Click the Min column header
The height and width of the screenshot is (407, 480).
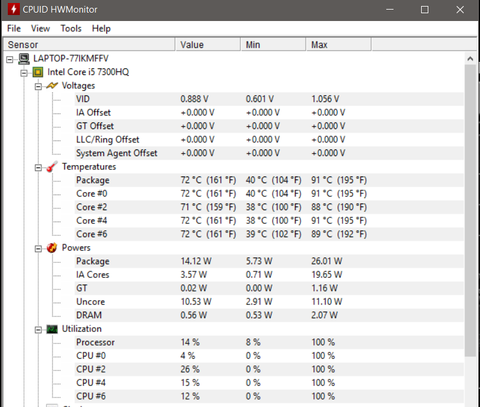pos(273,45)
